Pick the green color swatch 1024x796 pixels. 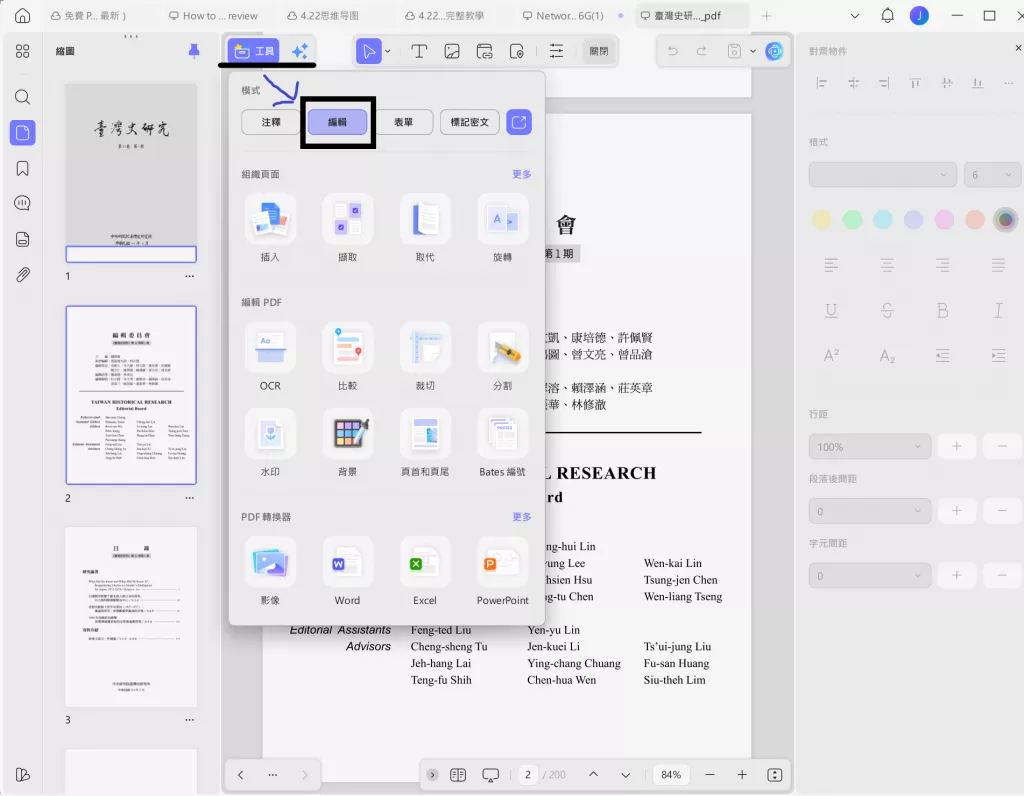click(x=852, y=220)
